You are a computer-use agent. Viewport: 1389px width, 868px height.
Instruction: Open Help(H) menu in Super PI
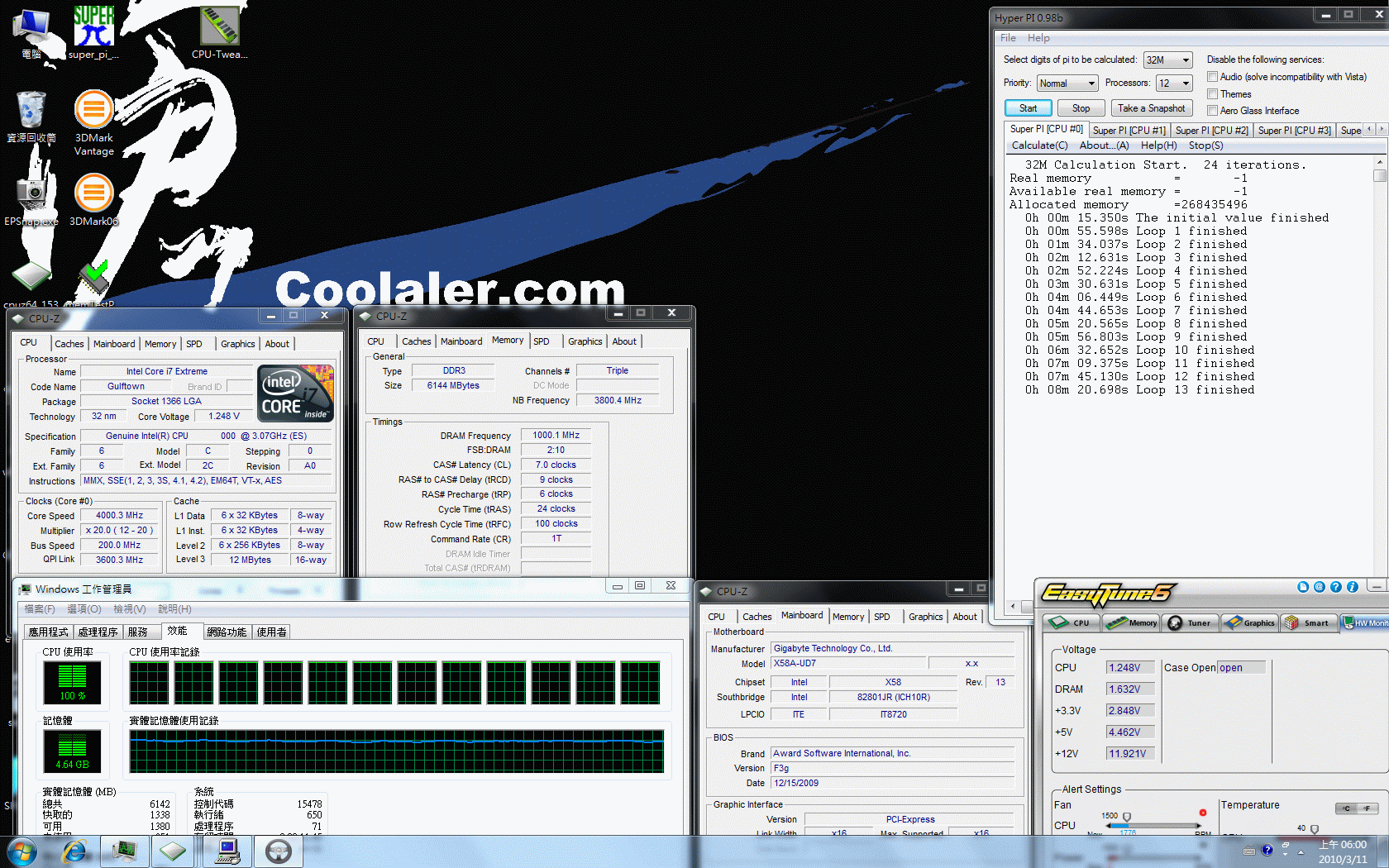click(x=1158, y=145)
